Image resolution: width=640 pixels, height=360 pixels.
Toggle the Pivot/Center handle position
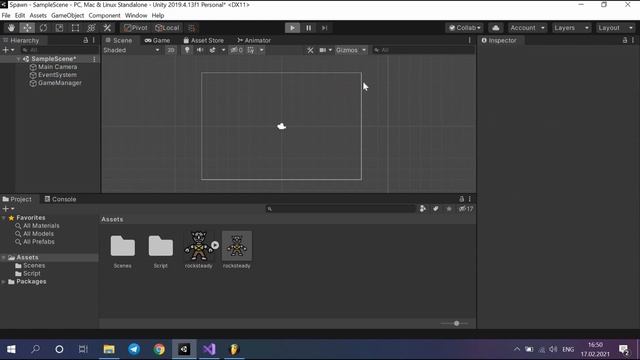point(136,28)
